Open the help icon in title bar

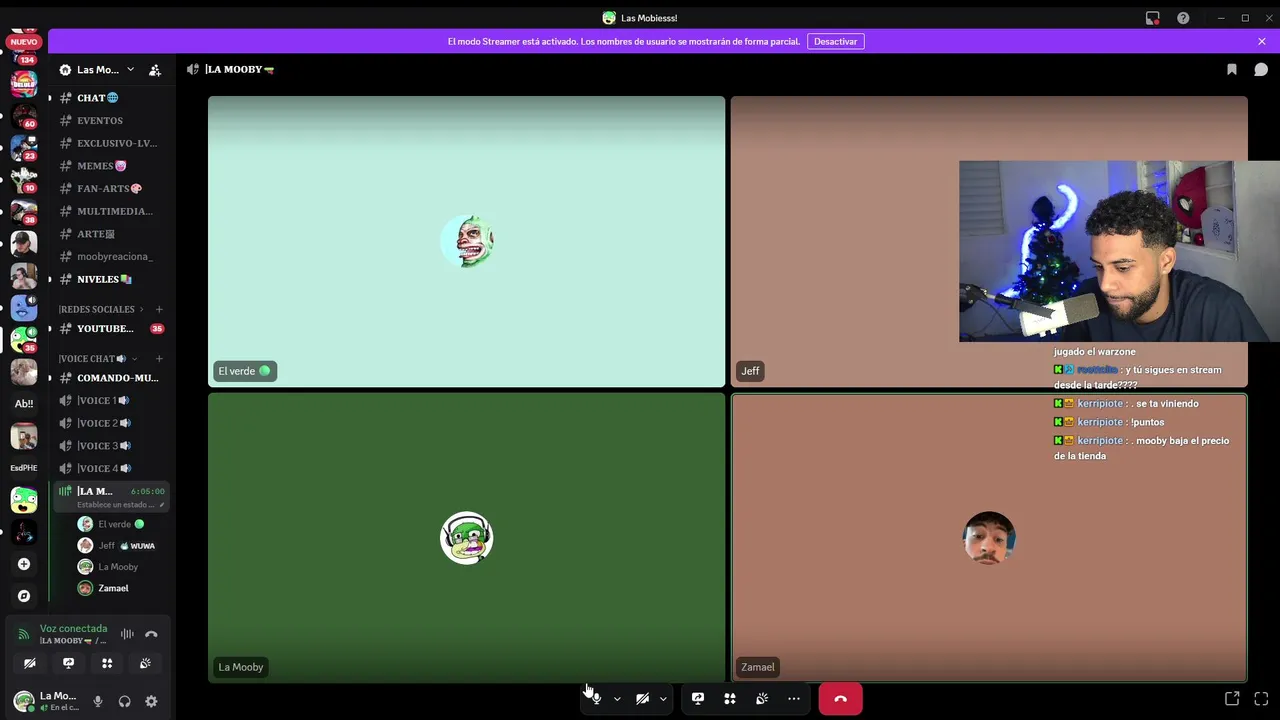click(x=1183, y=18)
